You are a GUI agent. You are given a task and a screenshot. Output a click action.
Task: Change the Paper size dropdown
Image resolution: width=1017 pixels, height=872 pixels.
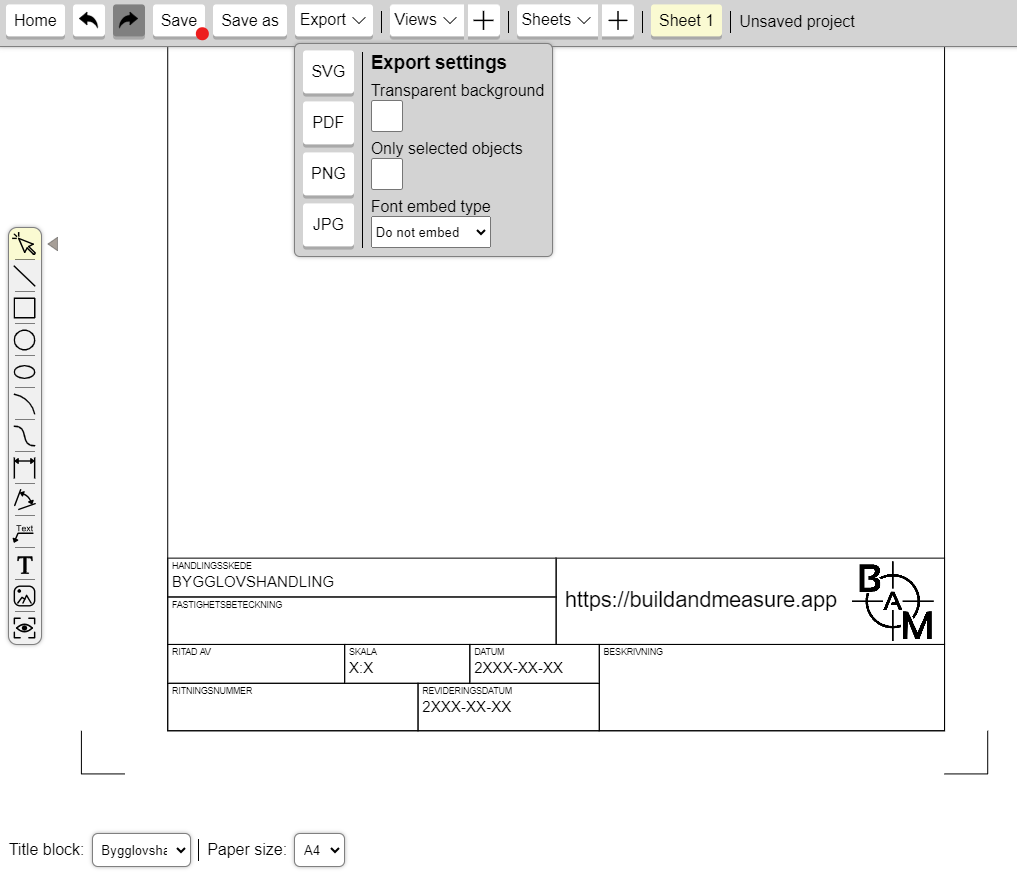[x=318, y=850]
